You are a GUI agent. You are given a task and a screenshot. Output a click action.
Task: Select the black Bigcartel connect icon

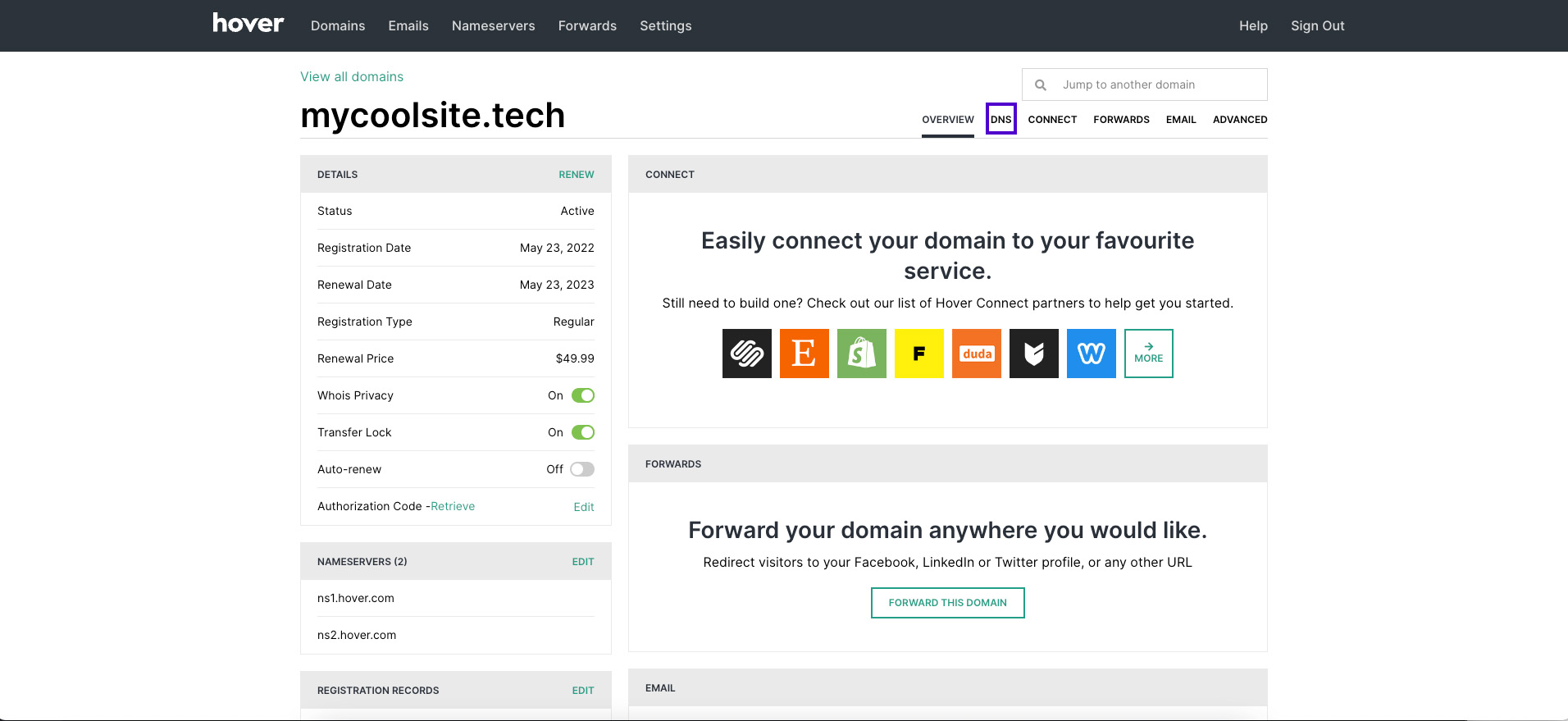pos(1033,354)
